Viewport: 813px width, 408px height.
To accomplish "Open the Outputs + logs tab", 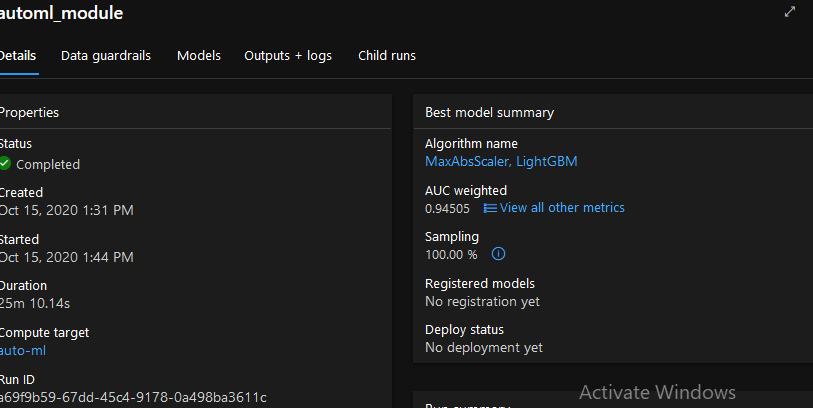I will [288, 55].
